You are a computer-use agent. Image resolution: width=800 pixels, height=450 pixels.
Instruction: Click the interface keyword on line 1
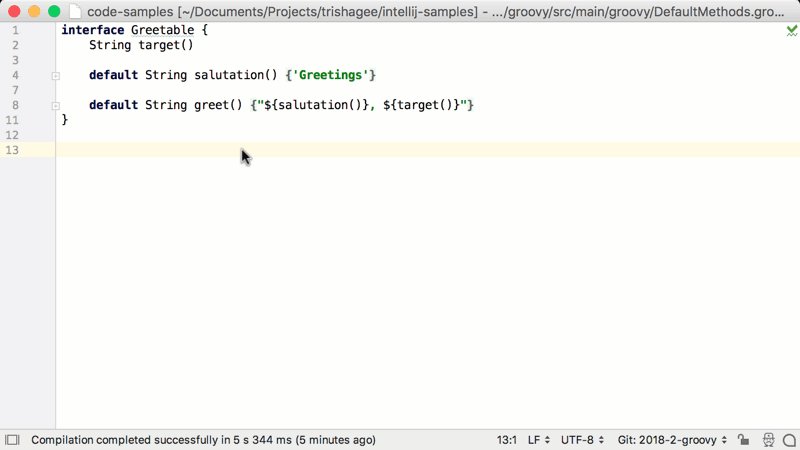pos(93,30)
